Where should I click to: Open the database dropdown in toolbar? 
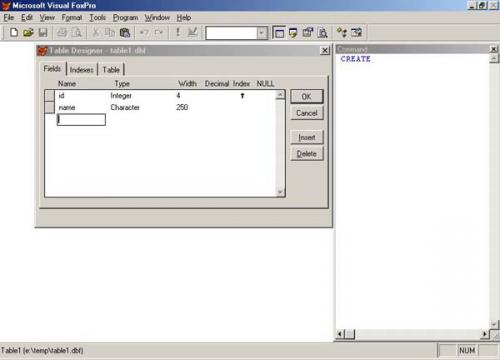coord(262,33)
